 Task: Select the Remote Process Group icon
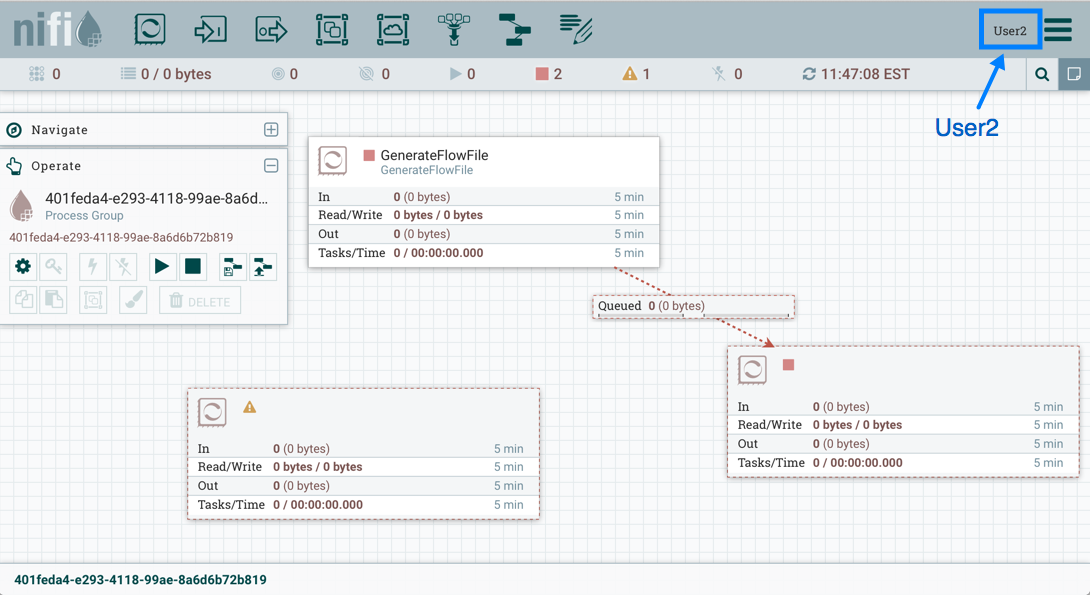(x=393, y=29)
